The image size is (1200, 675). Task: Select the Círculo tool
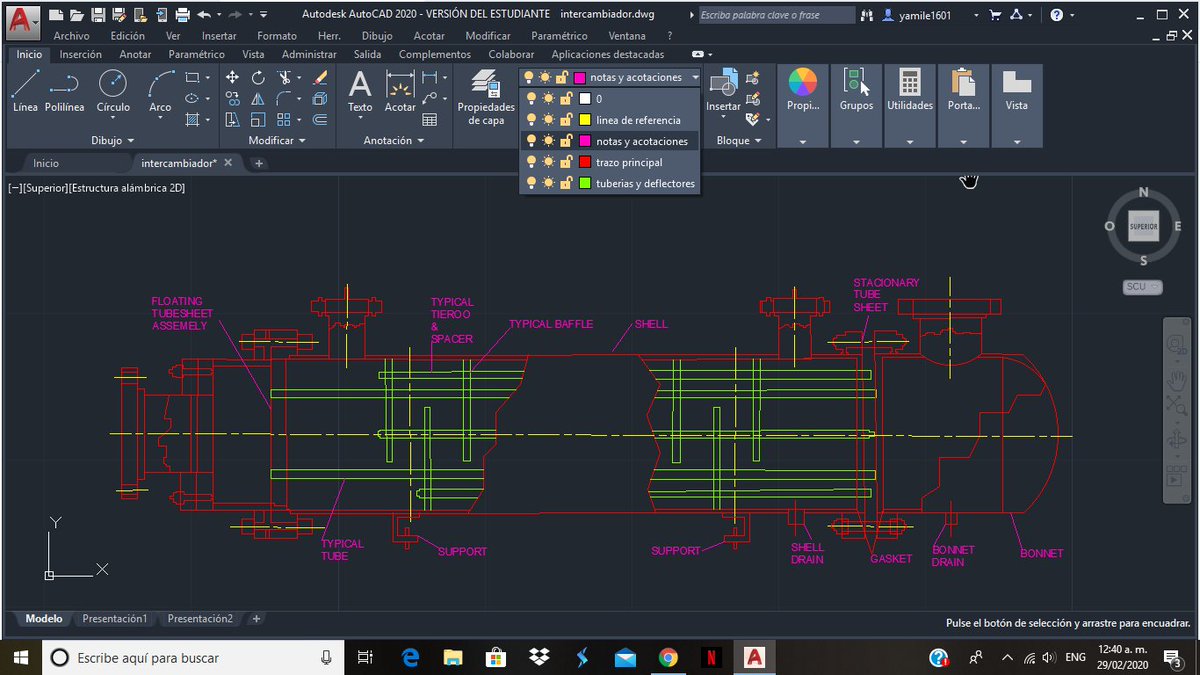[113, 90]
